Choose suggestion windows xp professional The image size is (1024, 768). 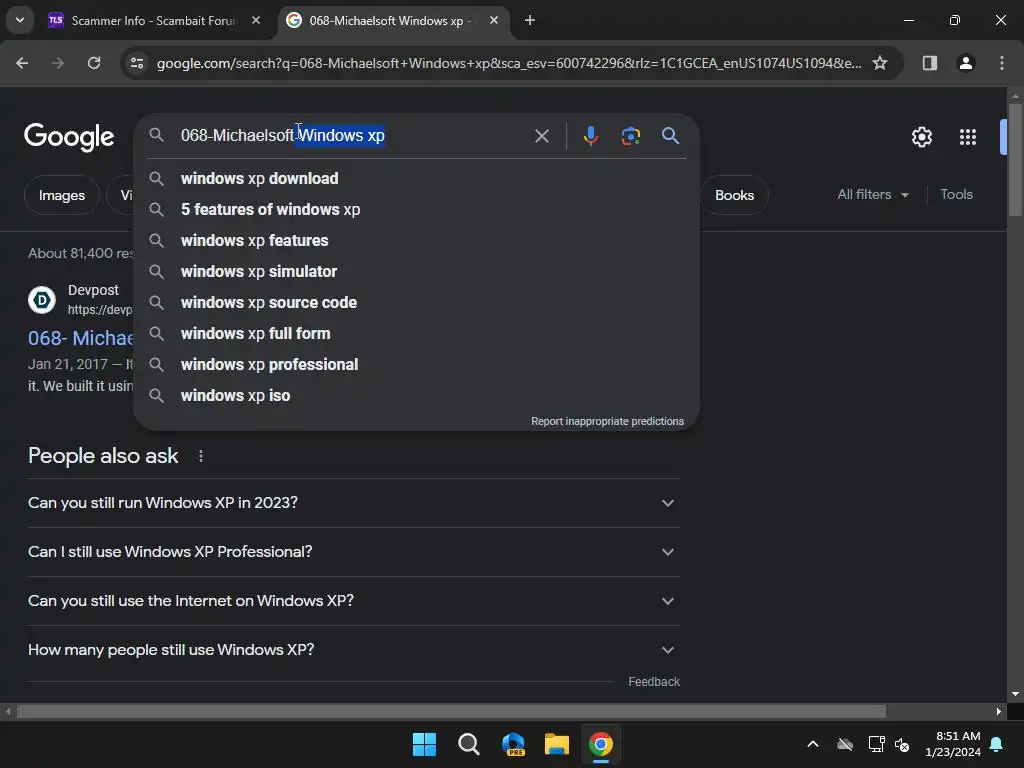[x=416, y=364]
